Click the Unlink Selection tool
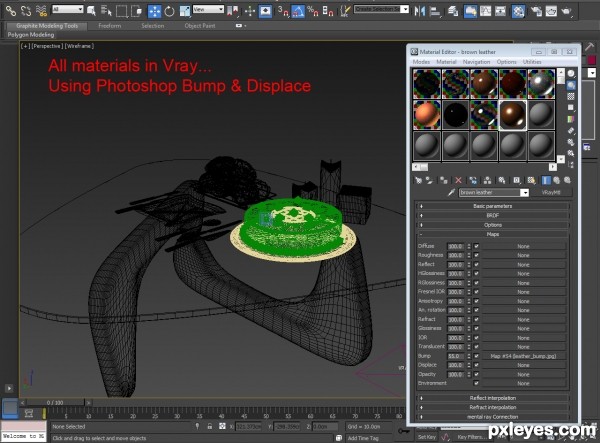 [x=26, y=11]
